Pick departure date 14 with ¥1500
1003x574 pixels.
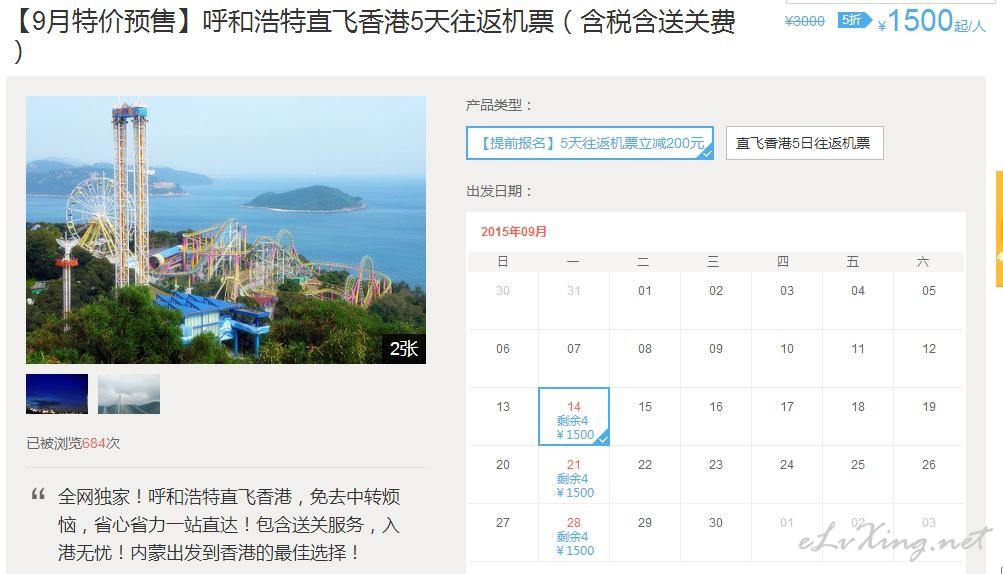(x=574, y=417)
